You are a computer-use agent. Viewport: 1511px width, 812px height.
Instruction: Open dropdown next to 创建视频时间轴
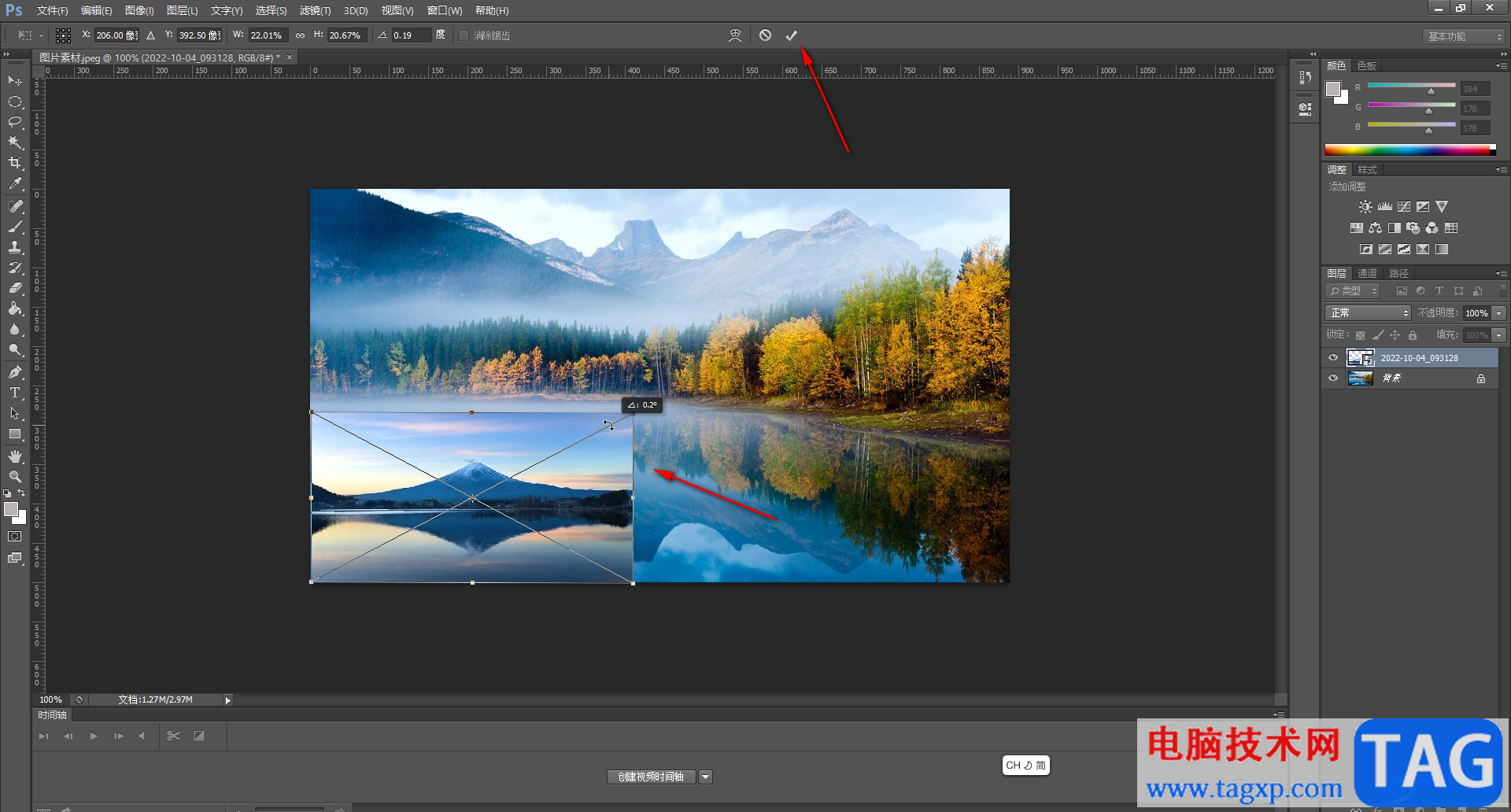(x=706, y=777)
